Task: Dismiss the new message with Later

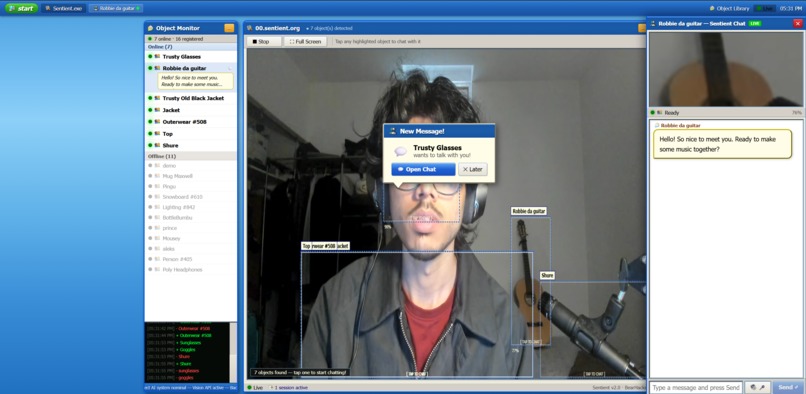Action: (473, 169)
